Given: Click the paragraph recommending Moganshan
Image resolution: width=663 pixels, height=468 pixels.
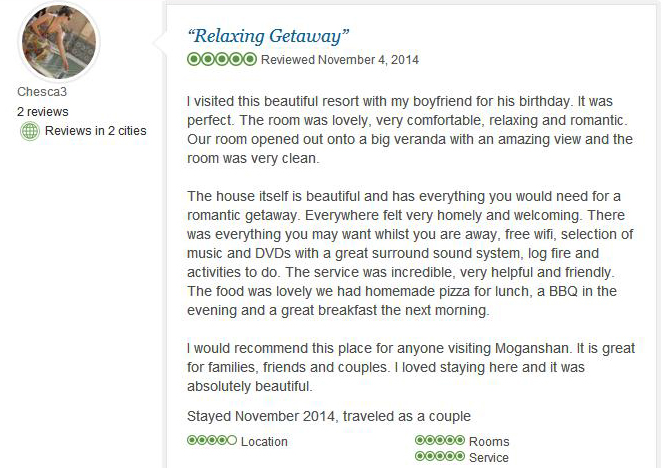Looking at the screenshot, I should pyautogui.click(x=411, y=367).
